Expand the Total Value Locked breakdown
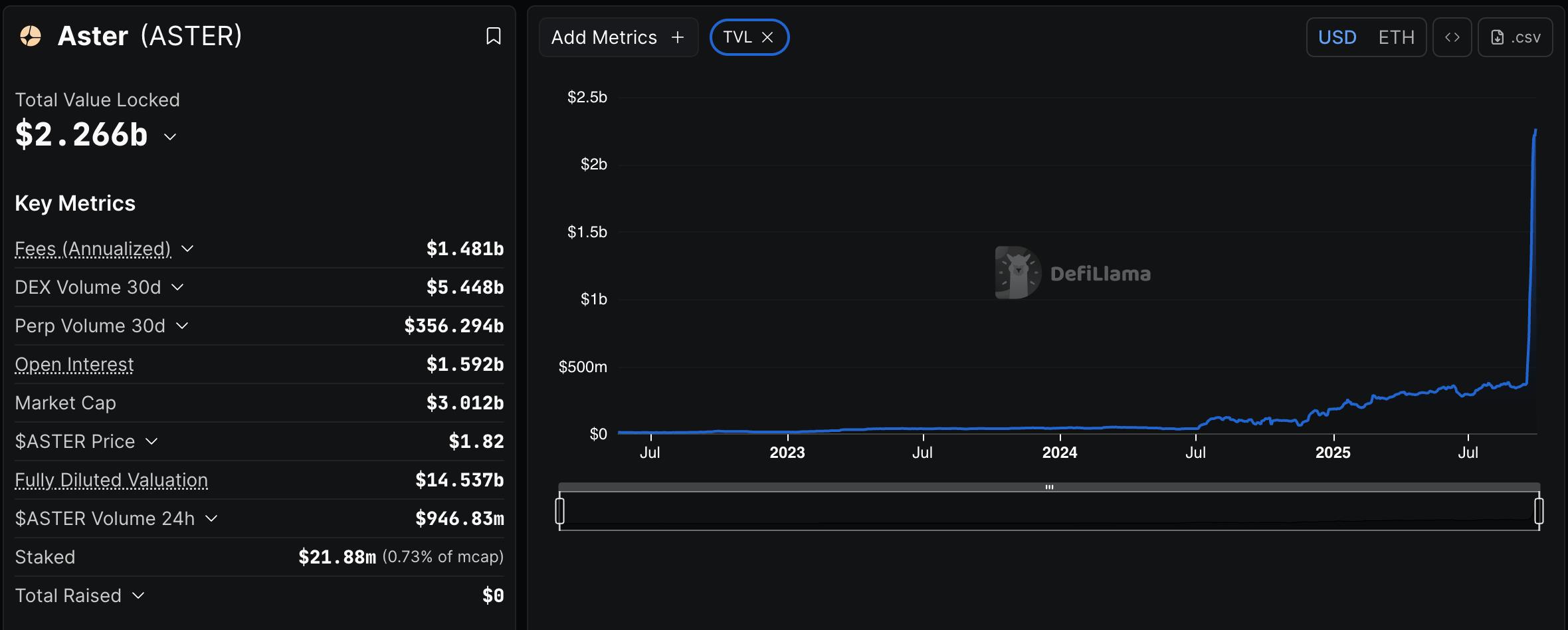The height and width of the screenshot is (630, 1568). (x=170, y=137)
